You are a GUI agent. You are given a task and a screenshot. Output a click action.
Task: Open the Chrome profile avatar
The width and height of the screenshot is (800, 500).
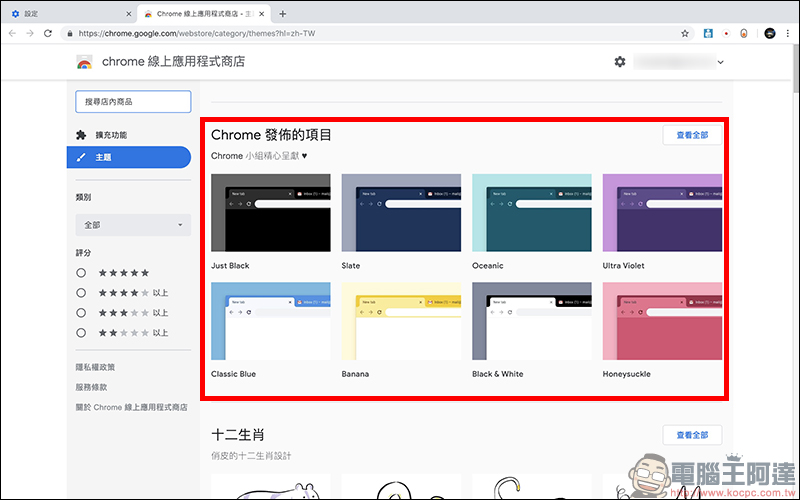click(770, 34)
